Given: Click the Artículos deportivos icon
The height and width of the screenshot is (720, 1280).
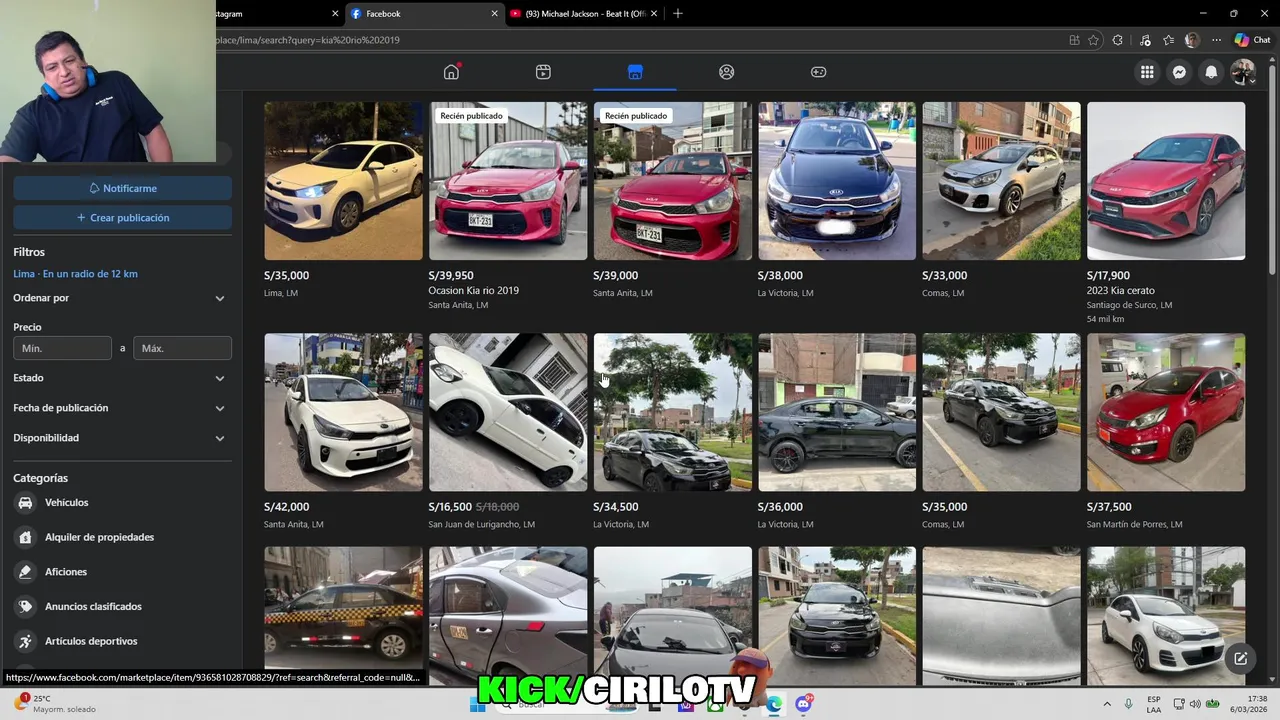Looking at the screenshot, I should pos(25,641).
